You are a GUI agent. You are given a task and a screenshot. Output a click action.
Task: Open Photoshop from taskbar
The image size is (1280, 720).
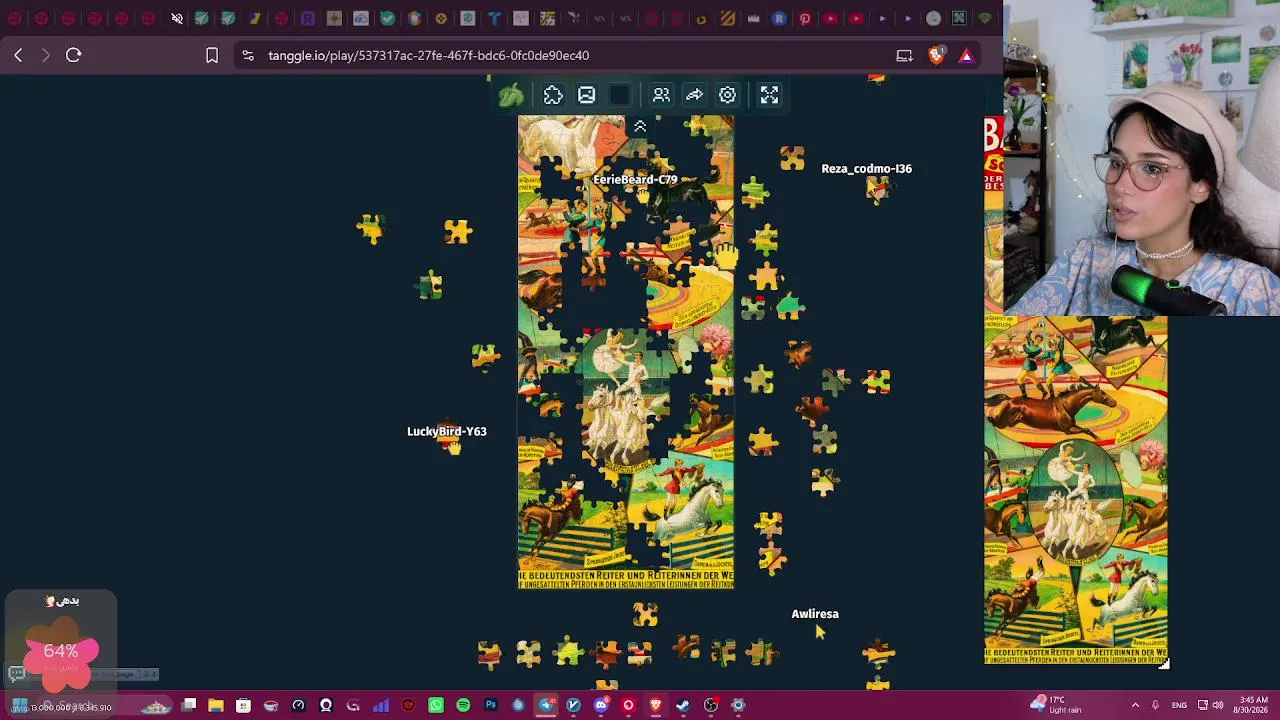(491, 705)
